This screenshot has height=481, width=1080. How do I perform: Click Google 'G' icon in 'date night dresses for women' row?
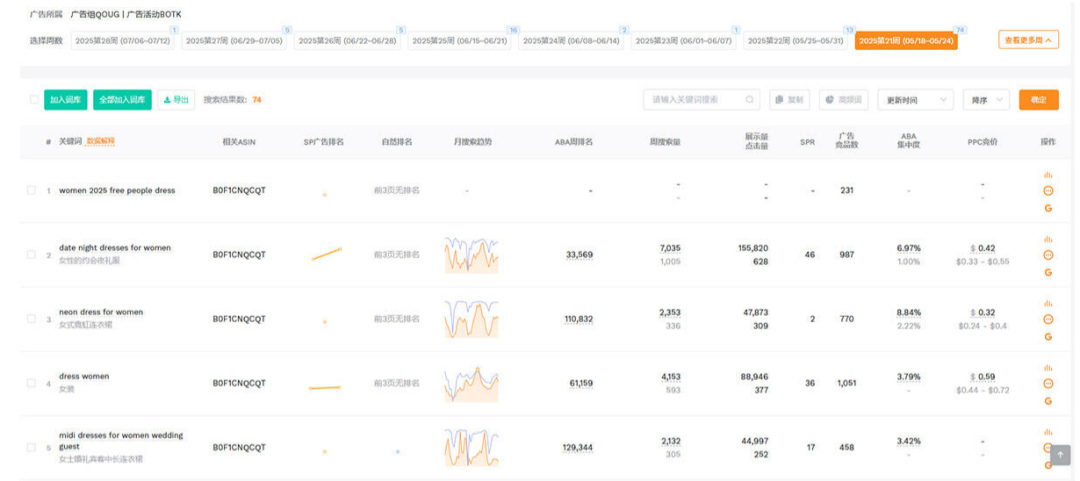pos(1048,272)
